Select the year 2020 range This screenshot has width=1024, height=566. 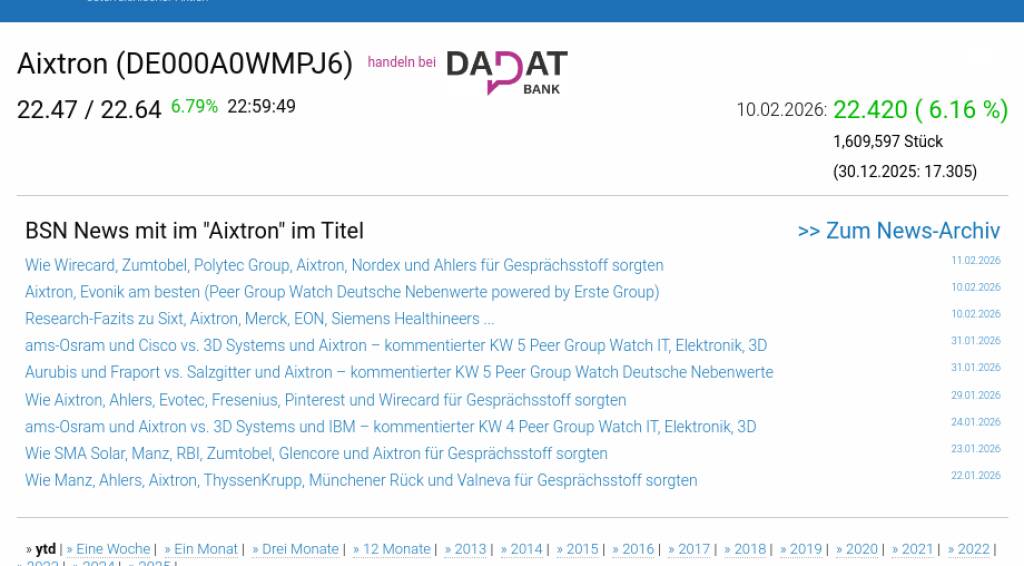coord(860,549)
